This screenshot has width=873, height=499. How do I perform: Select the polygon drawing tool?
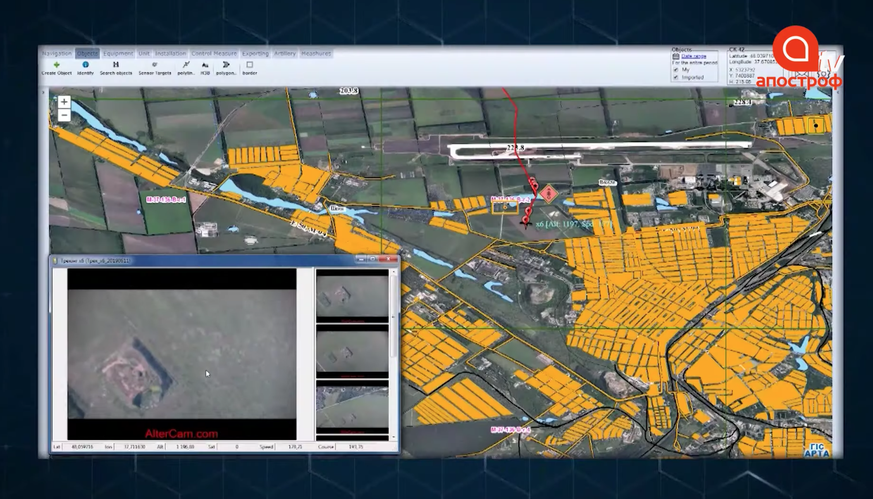(x=226, y=65)
